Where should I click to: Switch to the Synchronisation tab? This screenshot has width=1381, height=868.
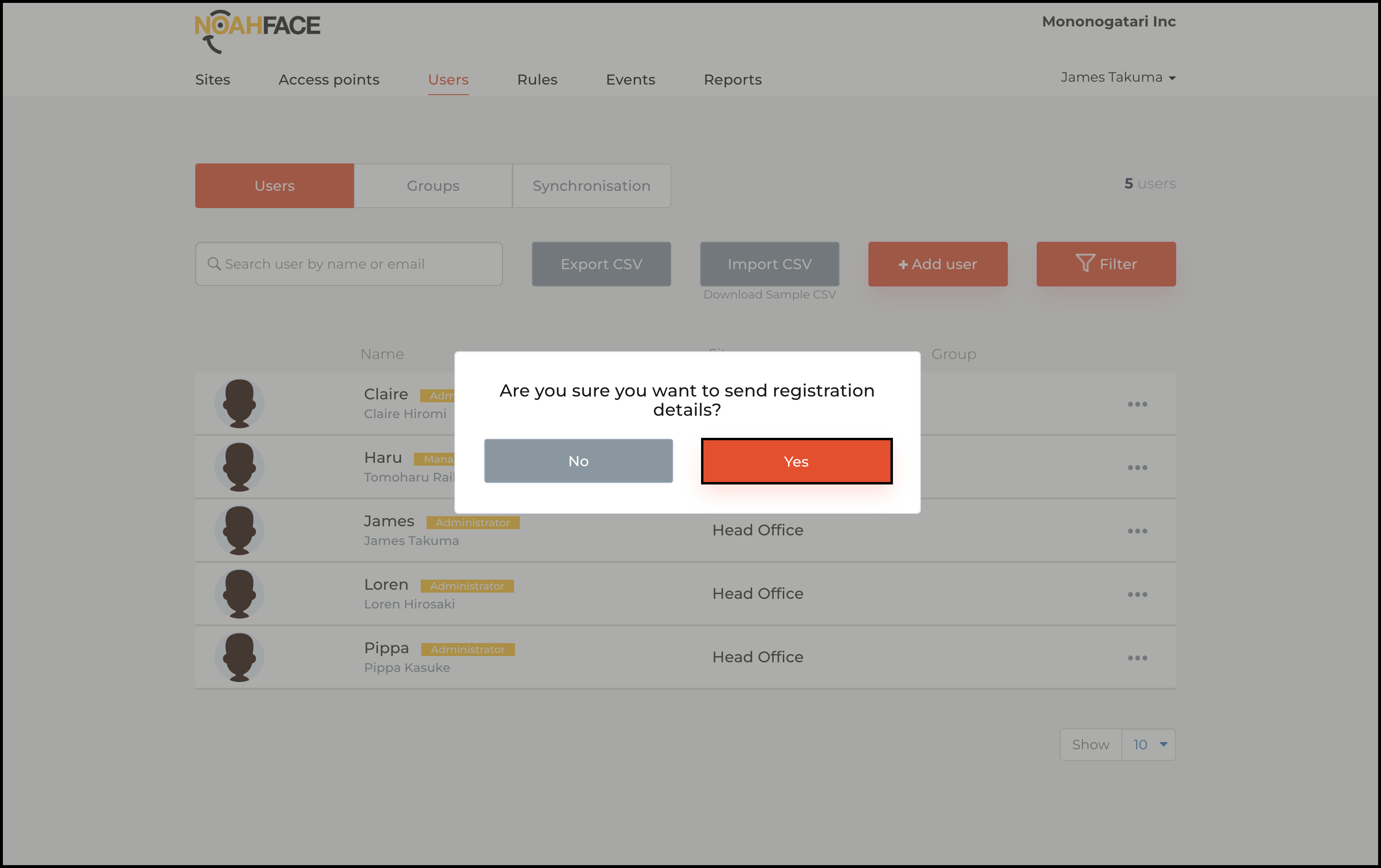[x=591, y=186]
